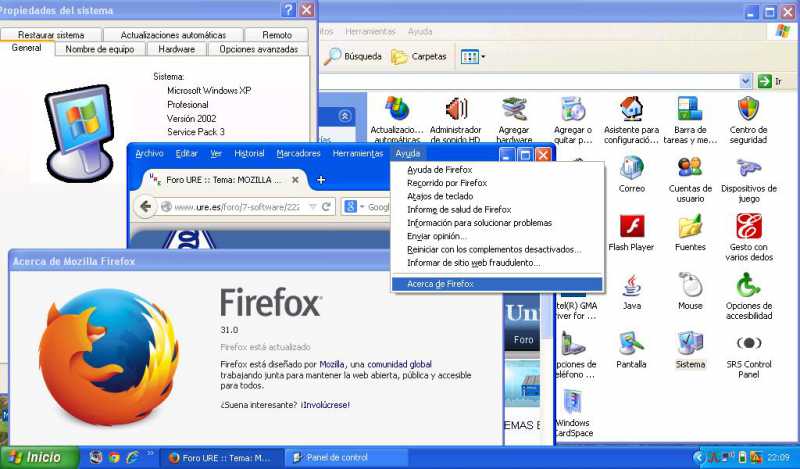Image resolution: width=800 pixels, height=469 pixels.
Task: Select Acerca de Firefox menu entry
Action: point(440,284)
